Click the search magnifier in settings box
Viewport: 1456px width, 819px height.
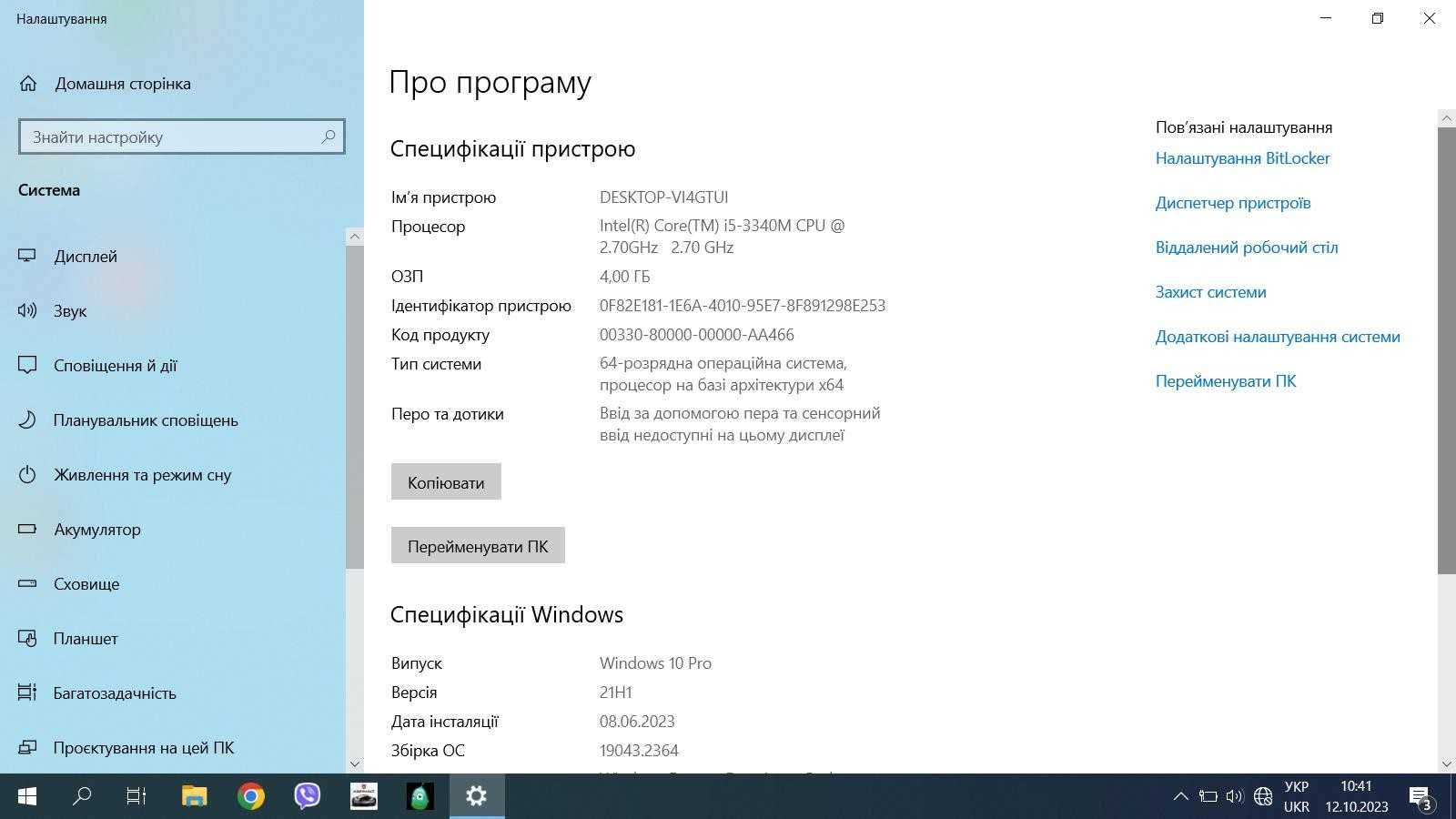point(328,136)
